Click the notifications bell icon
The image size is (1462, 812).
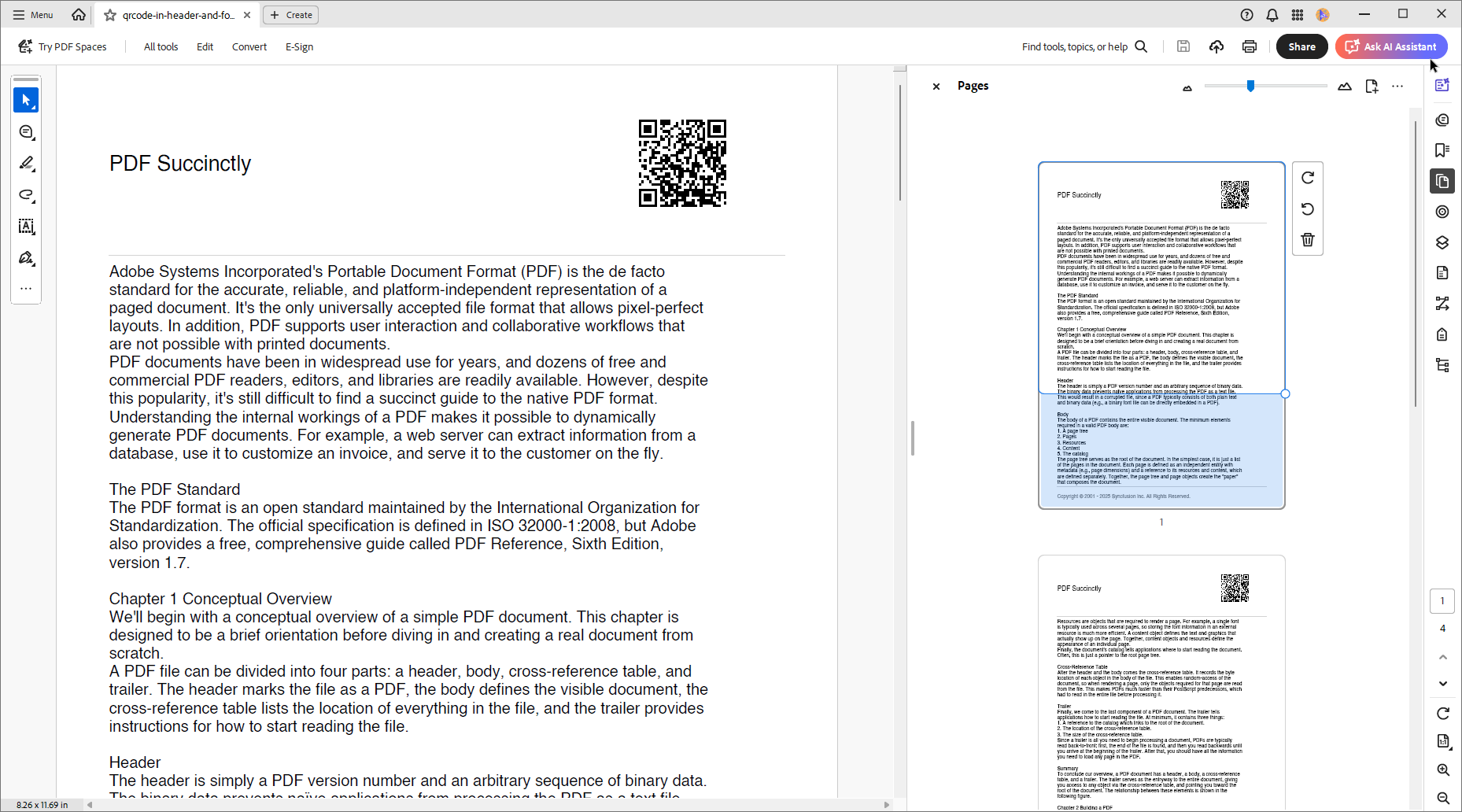pyautogui.click(x=1272, y=15)
